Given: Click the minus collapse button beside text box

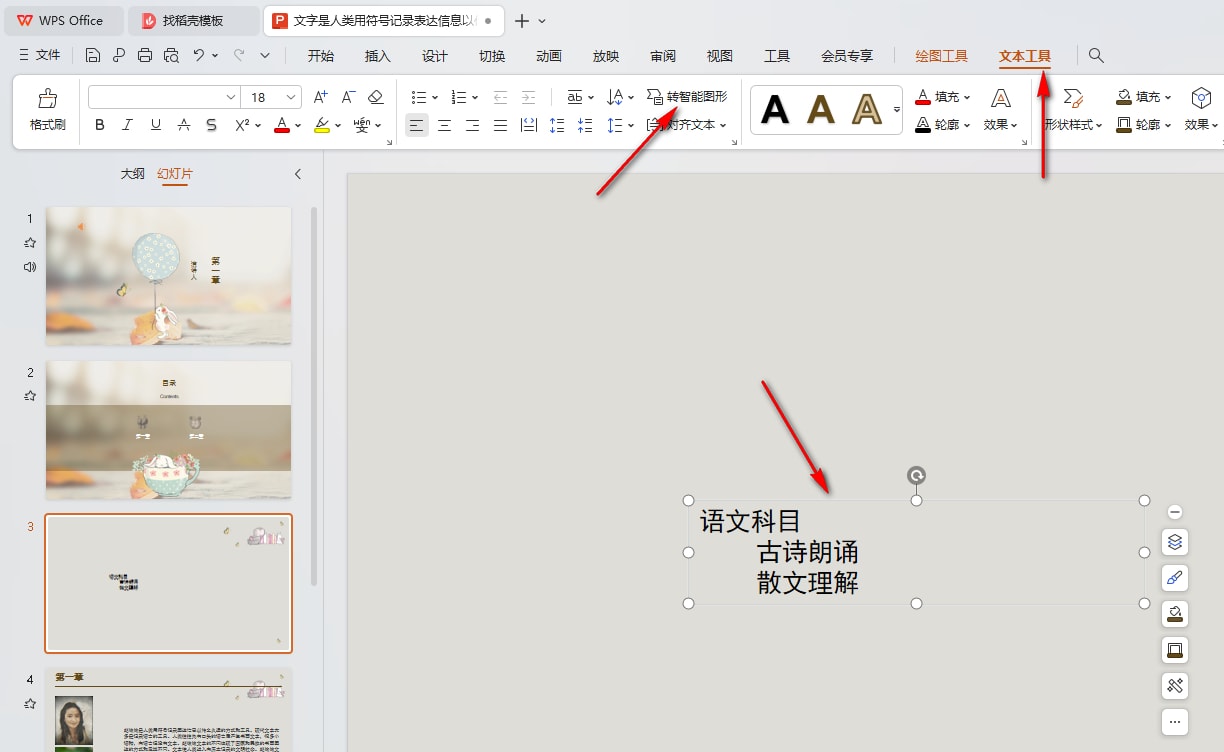Looking at the screenshot, I should click(x=1175, y=512).
